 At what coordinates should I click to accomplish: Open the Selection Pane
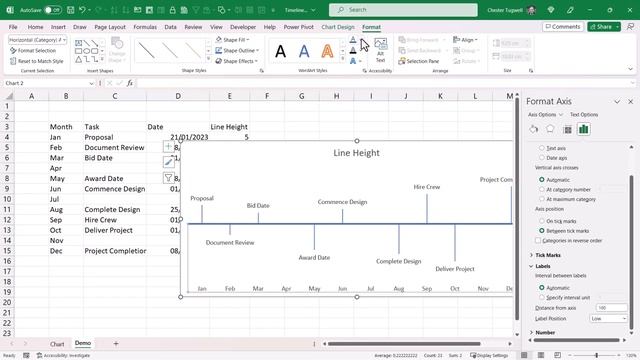[x=419, y=61]
